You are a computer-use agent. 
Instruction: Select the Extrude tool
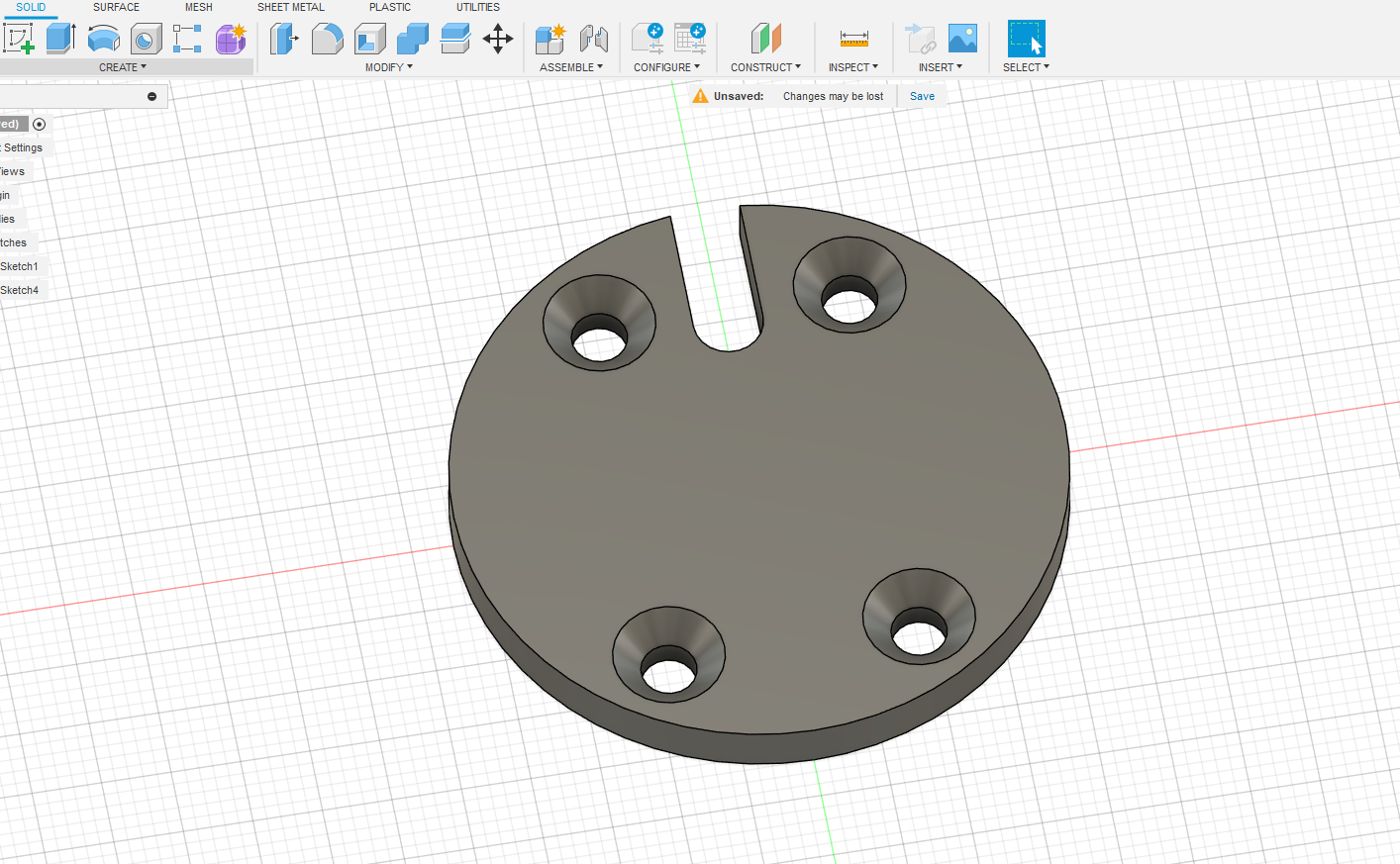click(x=61, y=39)
